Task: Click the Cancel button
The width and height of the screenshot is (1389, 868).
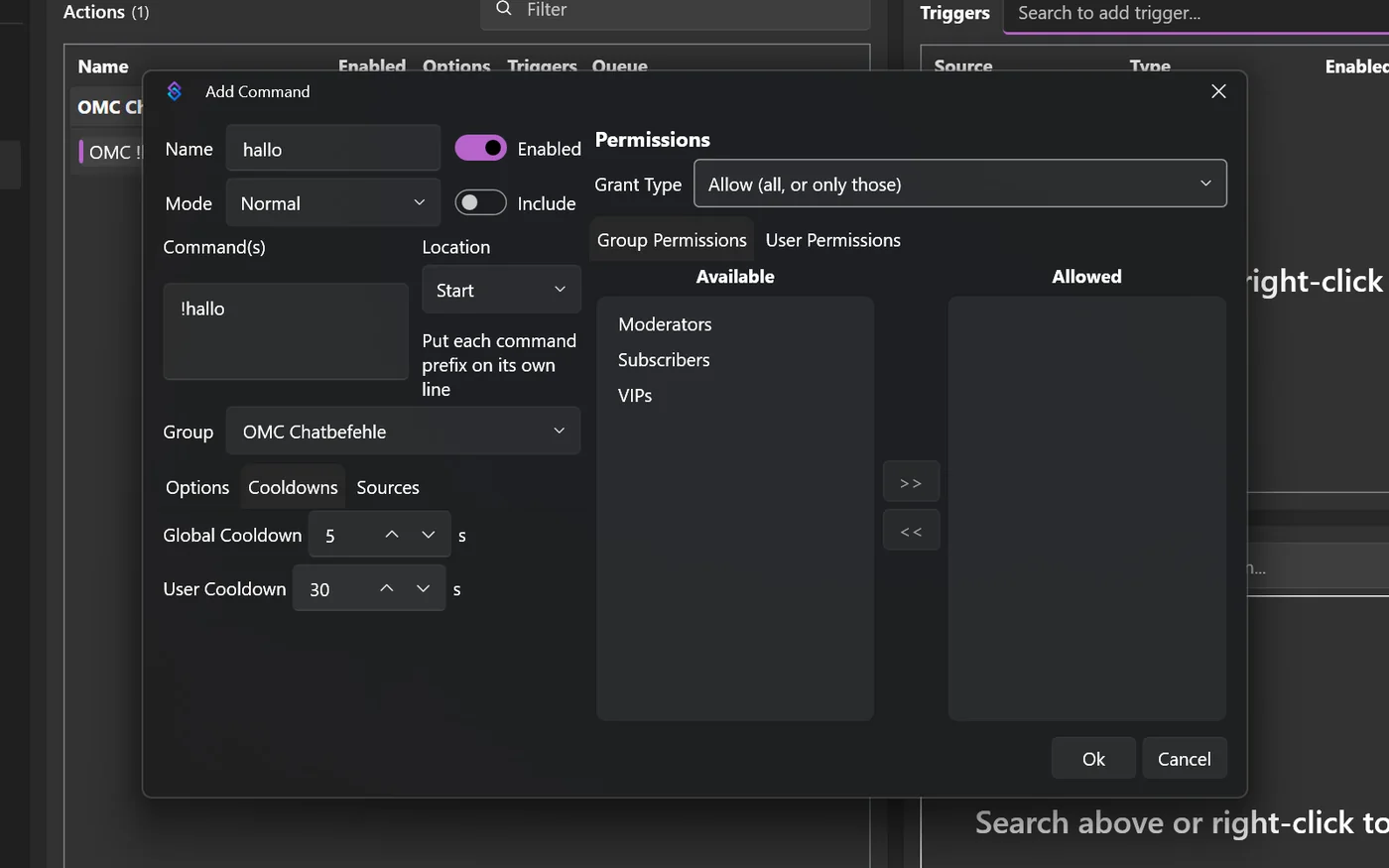Action: 1185,759
